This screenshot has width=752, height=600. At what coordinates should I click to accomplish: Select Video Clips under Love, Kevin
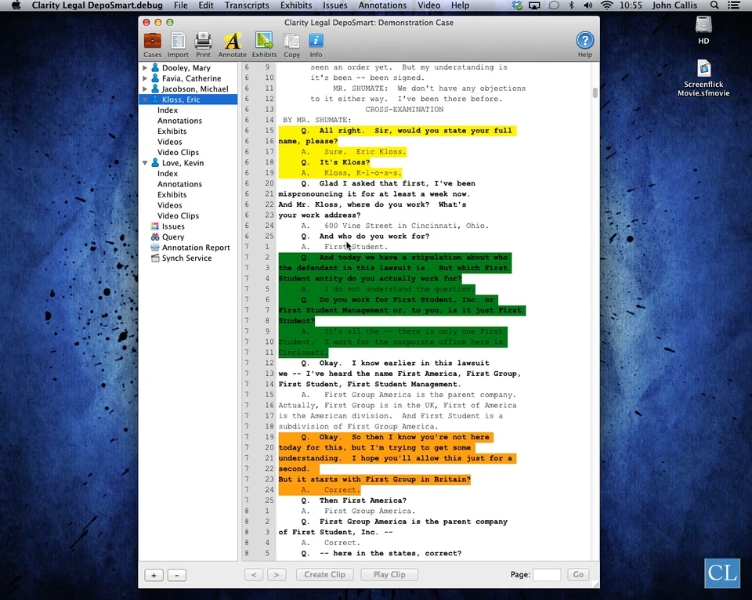point(178,215)
